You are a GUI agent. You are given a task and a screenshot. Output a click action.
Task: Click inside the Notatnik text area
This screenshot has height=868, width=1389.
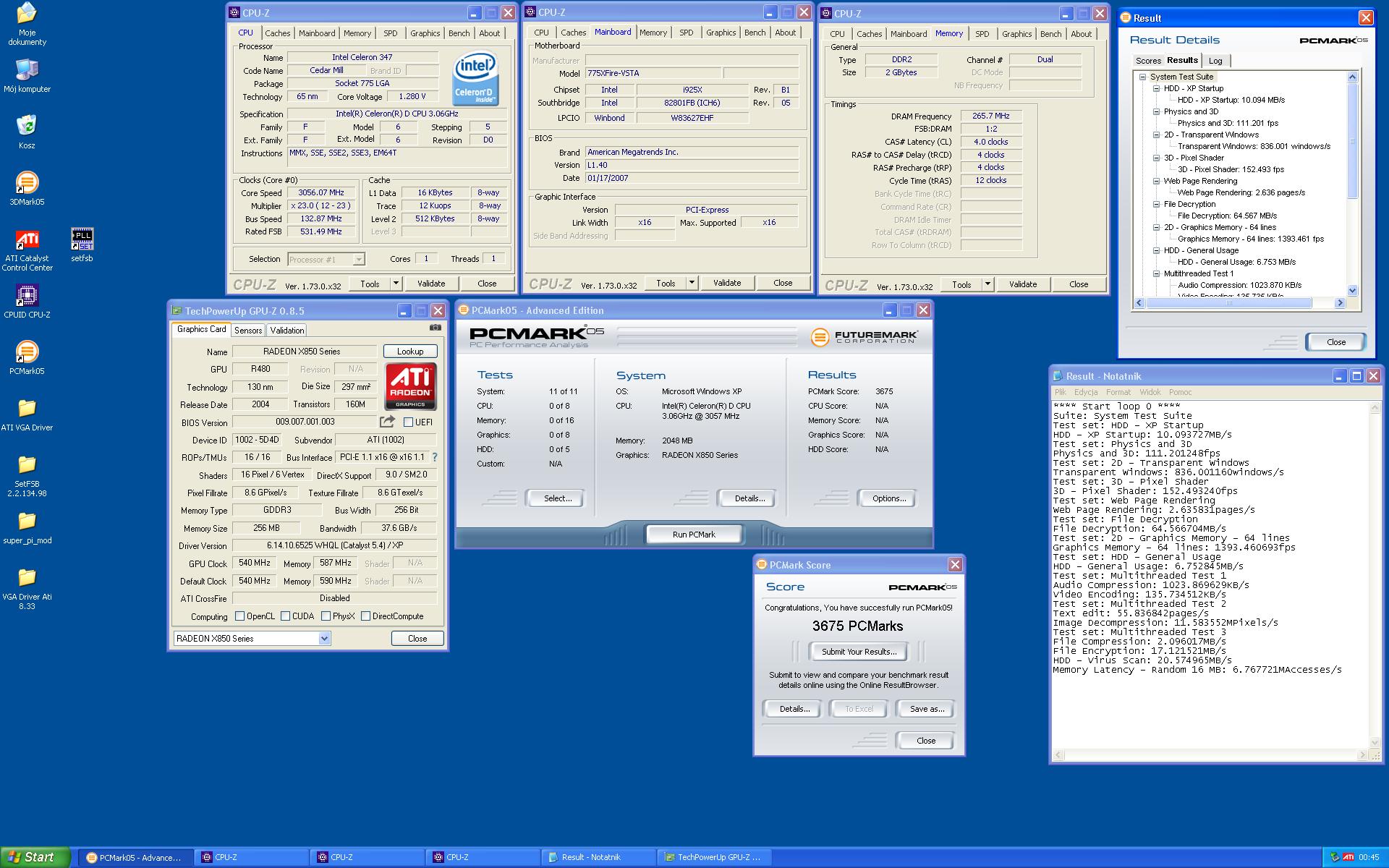1211,575
